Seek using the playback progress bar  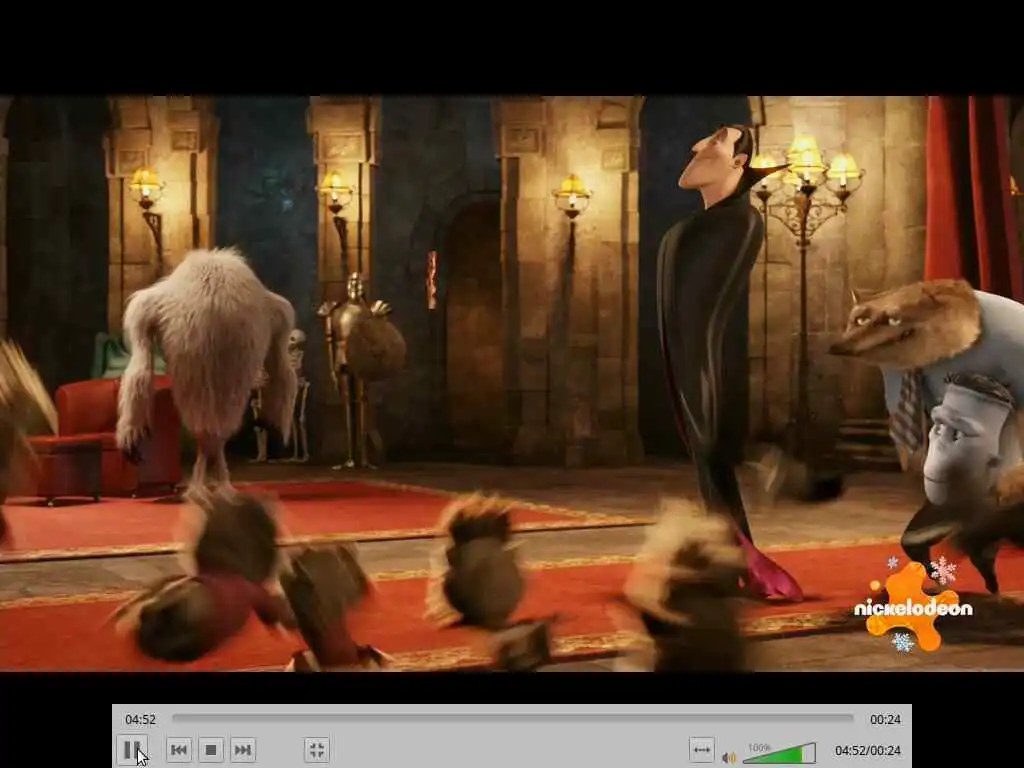(513, 718)
